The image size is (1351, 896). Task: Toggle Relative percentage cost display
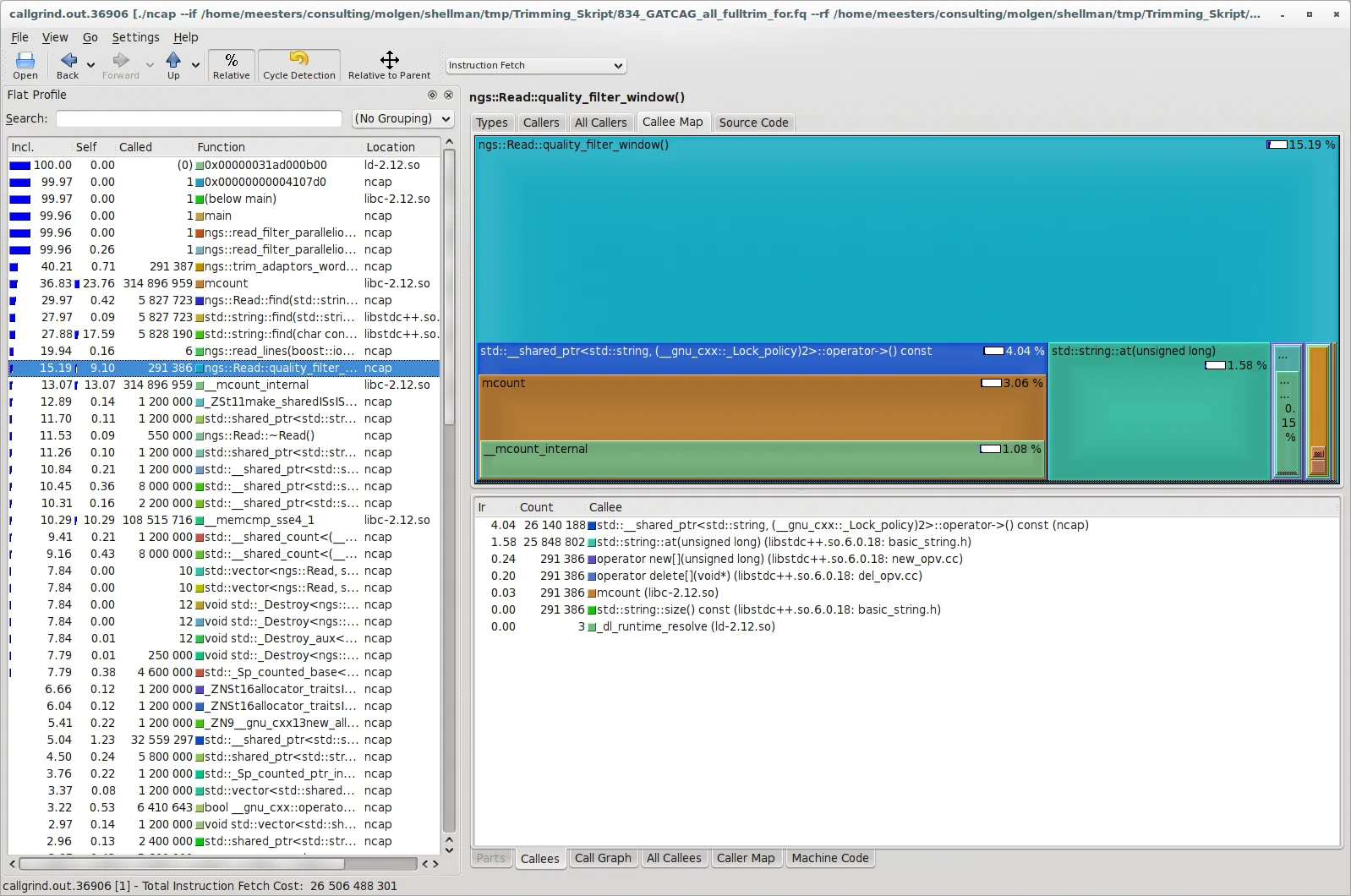coord(232,65)
